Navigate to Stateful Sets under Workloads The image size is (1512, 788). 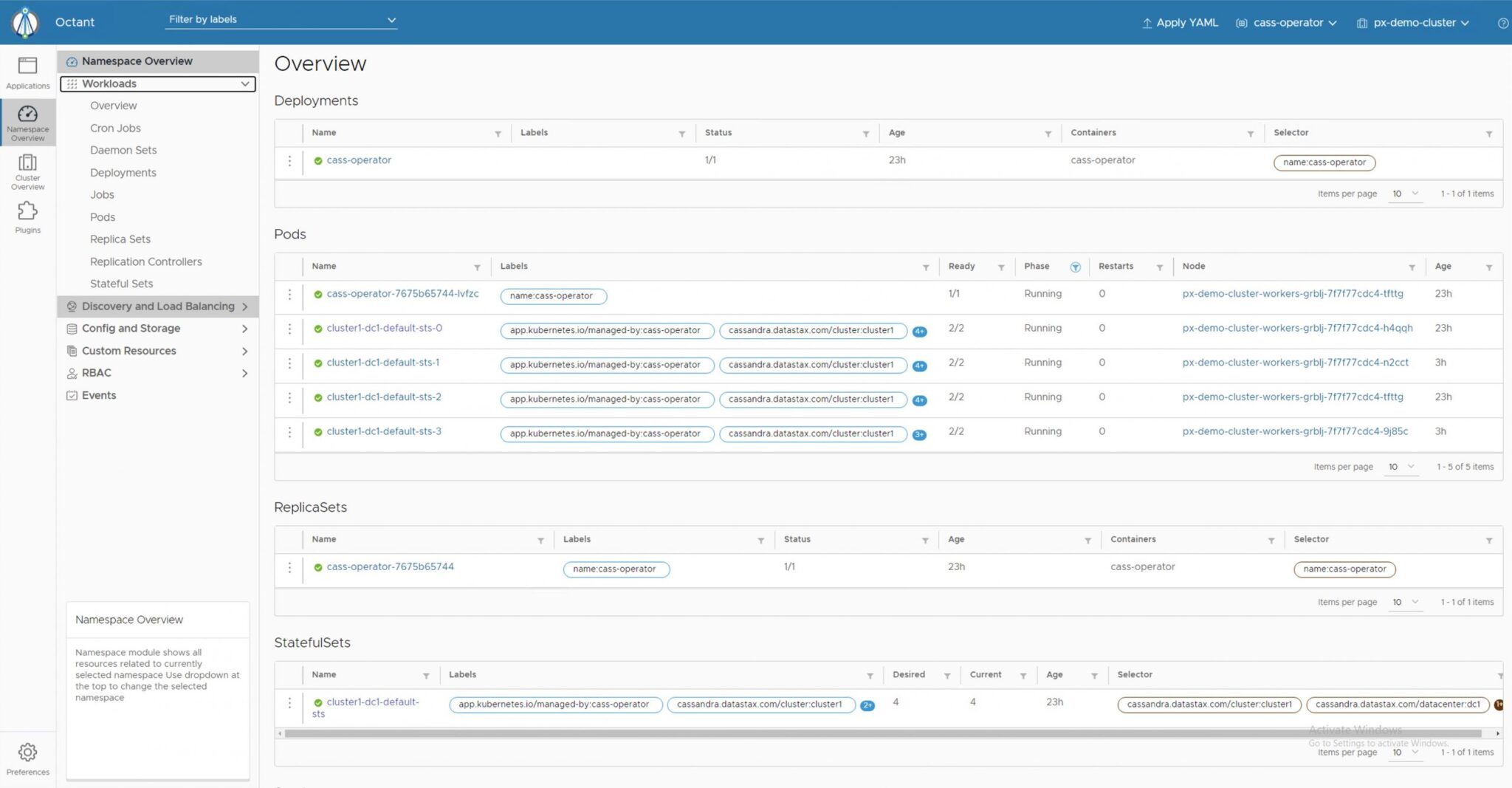pyautogui.click(x=121, y=283)
